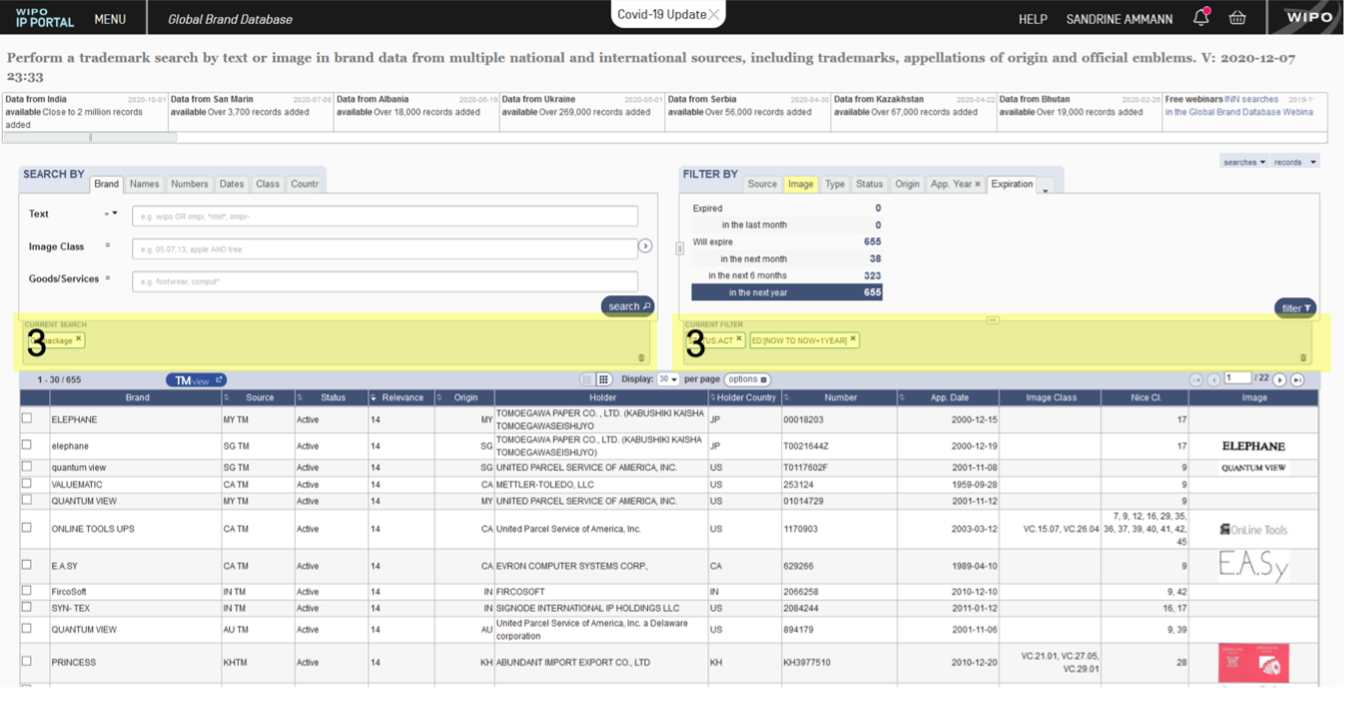Screen dimensions: 1347x705
Task: Open the shopping basket icon
Action: (x=1237, y=18)
